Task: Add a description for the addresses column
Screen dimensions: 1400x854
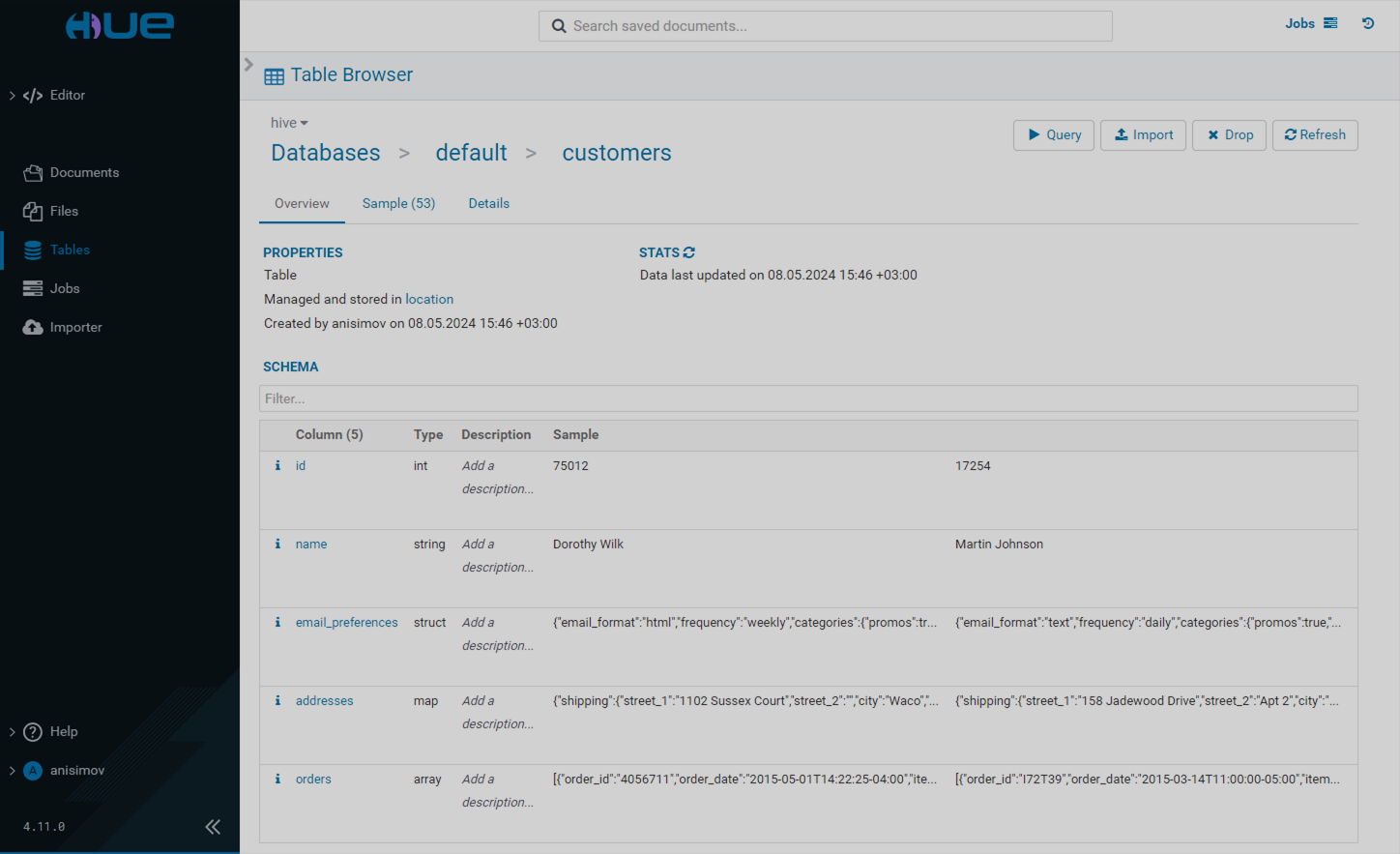Action: coord(497,713)
